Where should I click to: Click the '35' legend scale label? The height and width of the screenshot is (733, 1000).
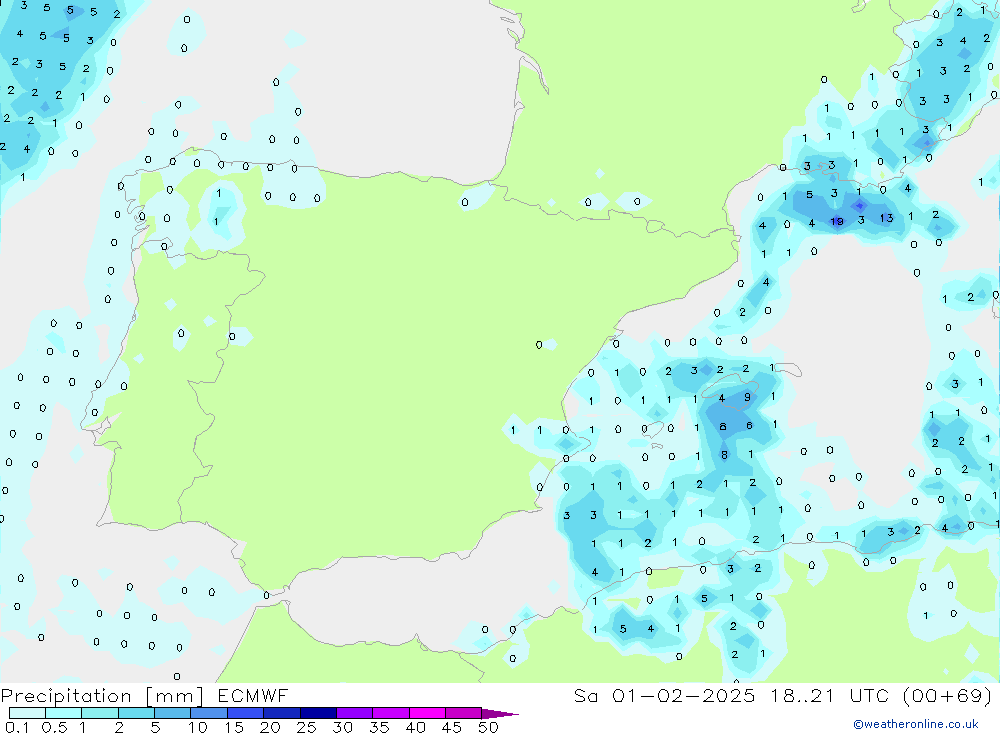pos(379,727)
